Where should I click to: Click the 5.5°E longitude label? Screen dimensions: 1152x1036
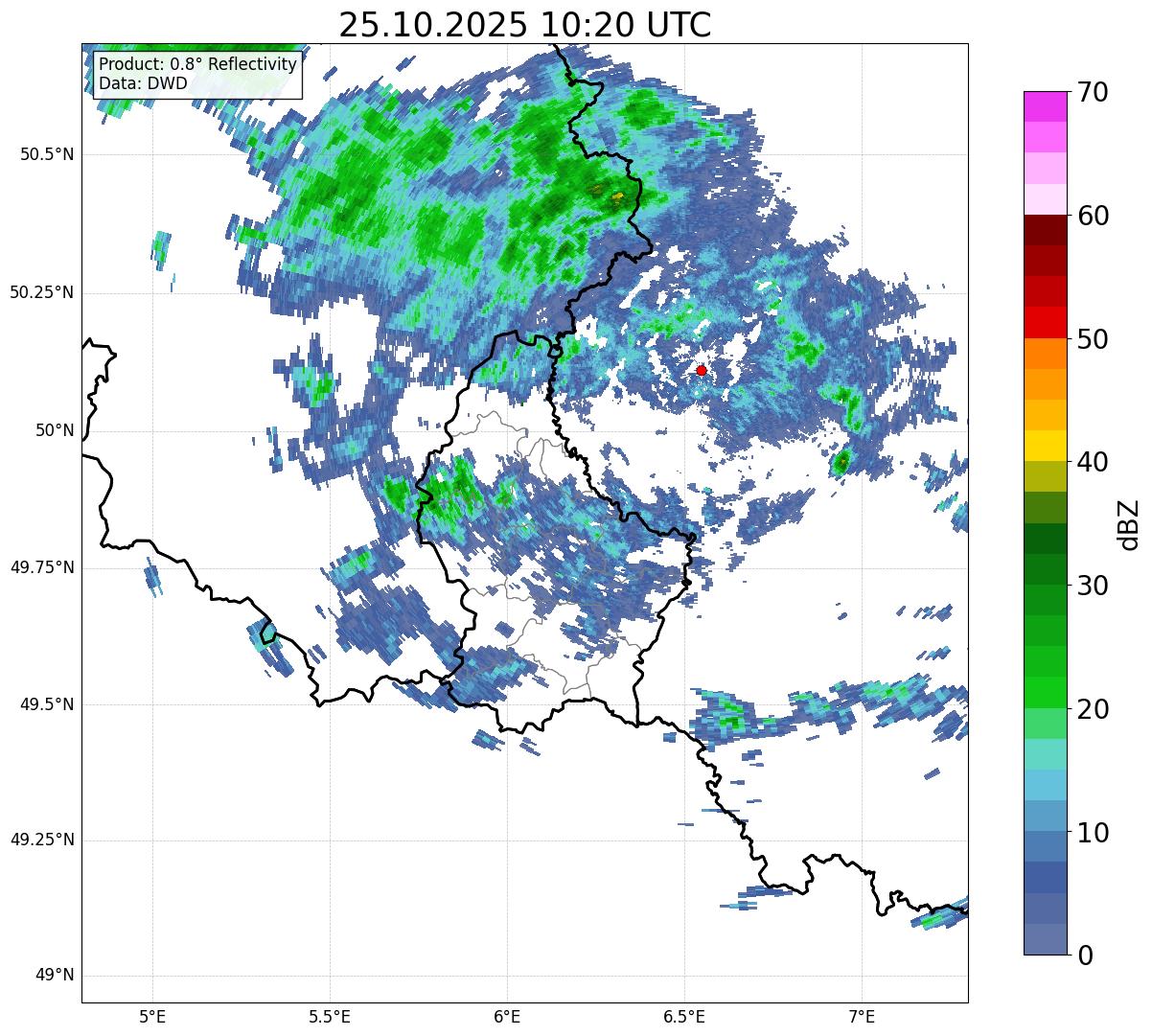(x=330, y=1016)
